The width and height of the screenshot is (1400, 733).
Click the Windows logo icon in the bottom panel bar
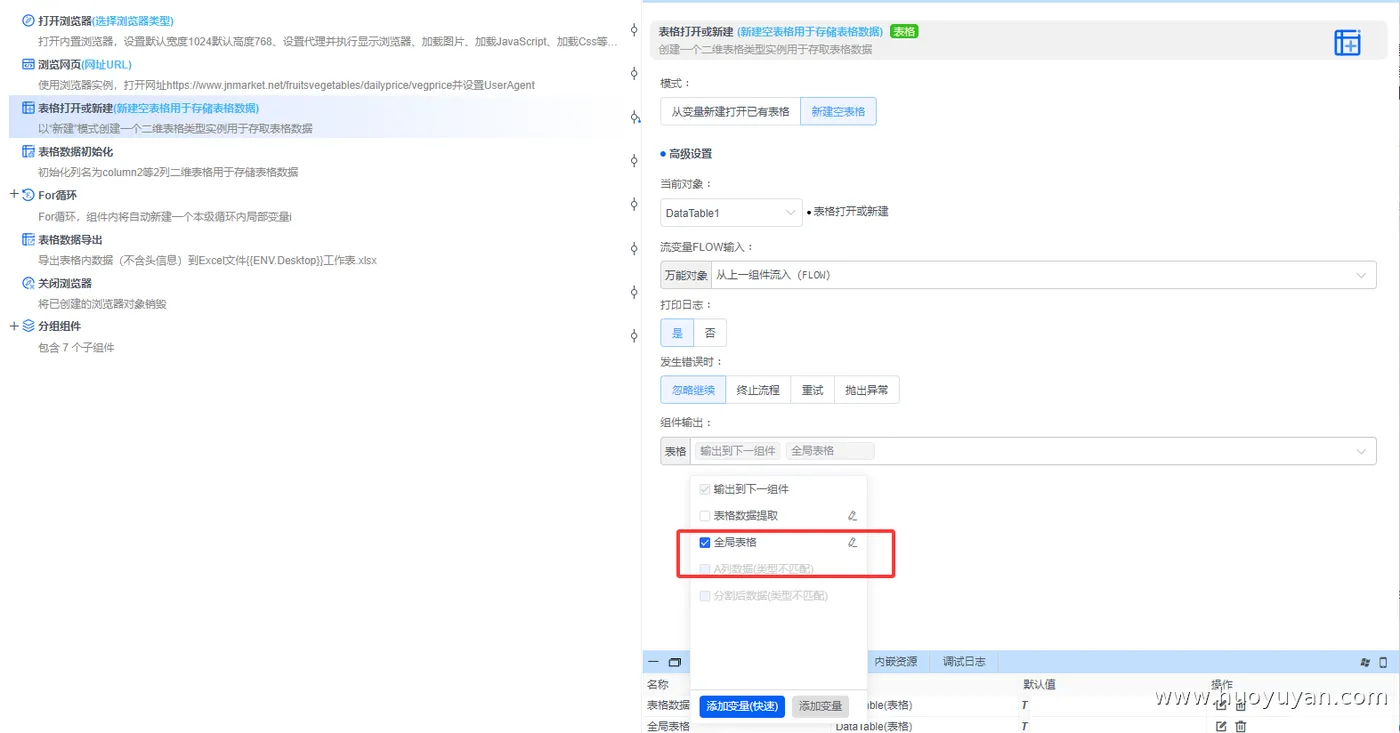[x=1365, y=662]
